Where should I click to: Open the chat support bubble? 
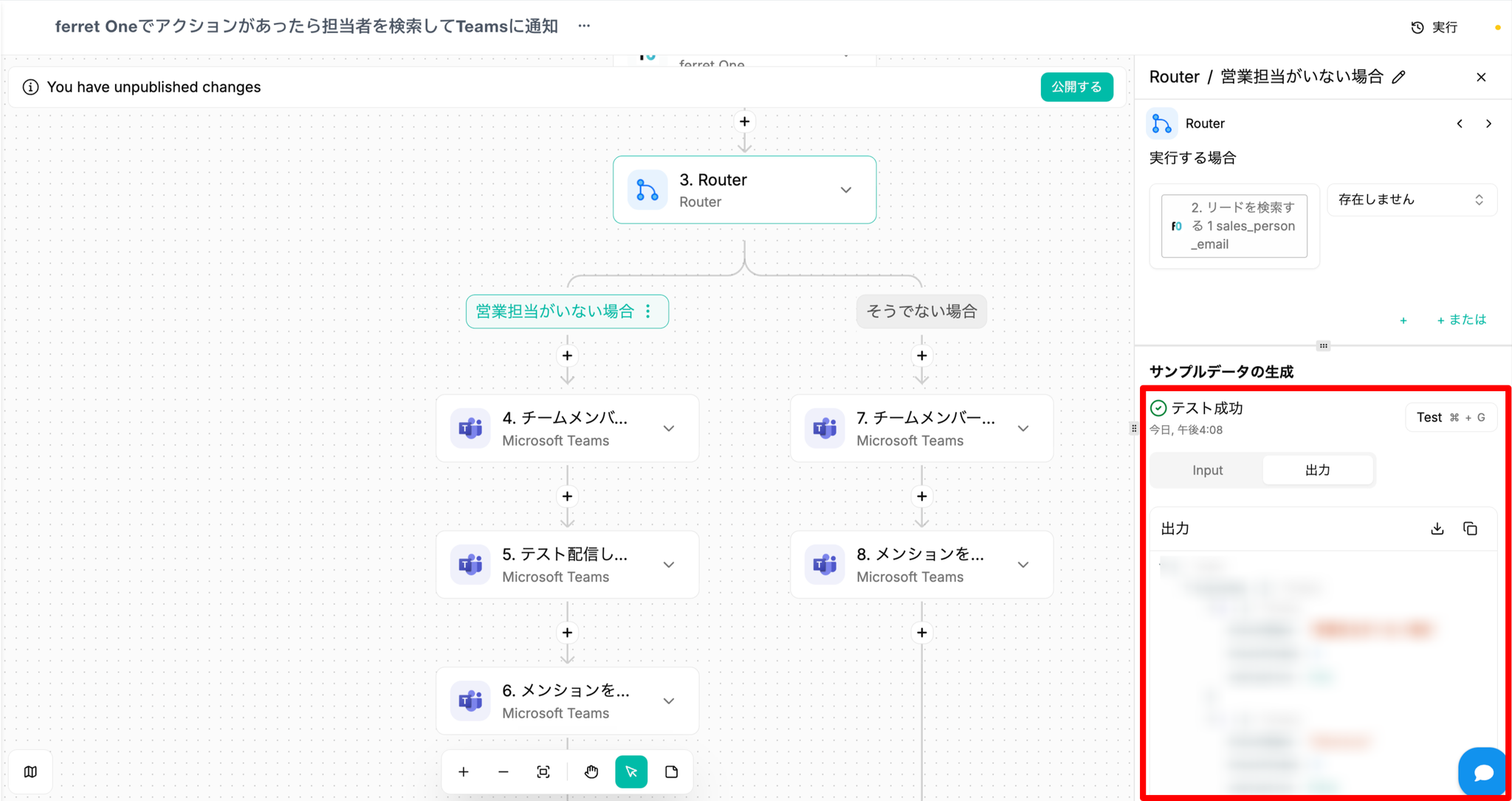1482,772
